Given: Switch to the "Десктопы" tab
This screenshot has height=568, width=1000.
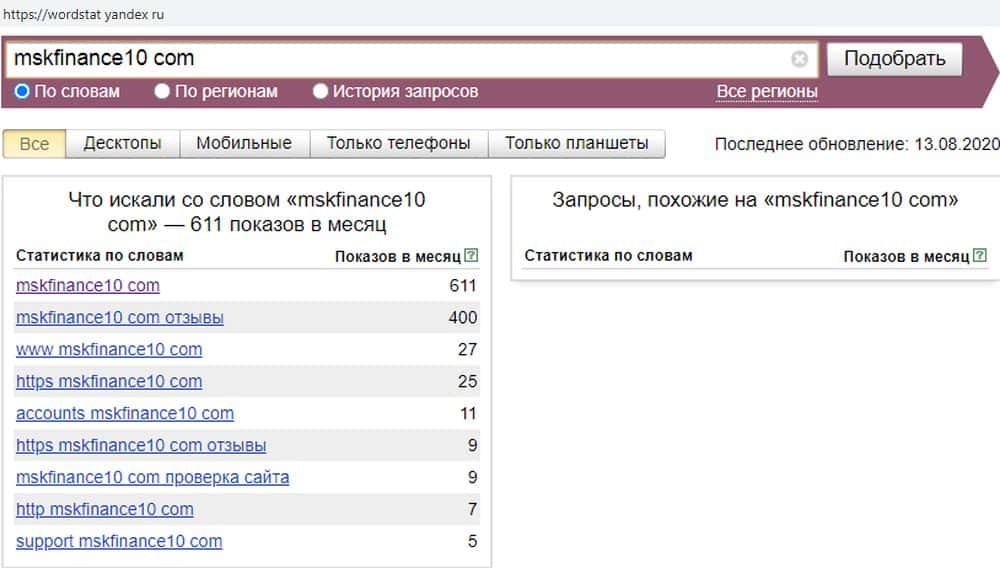Looking at the screenshot, I should 122,143.
